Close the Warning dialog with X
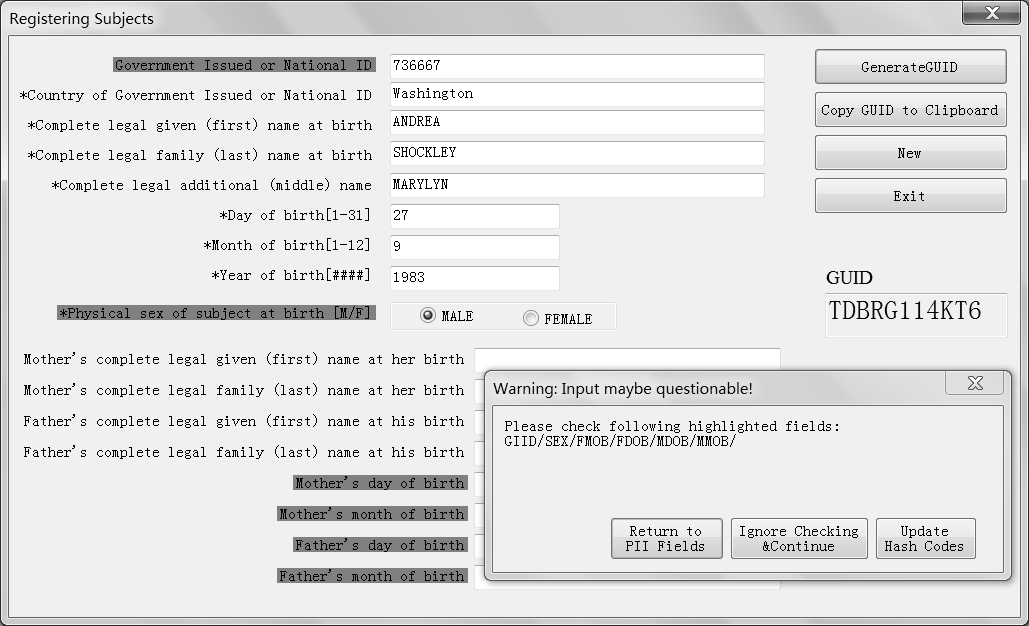 pos(975,383)
